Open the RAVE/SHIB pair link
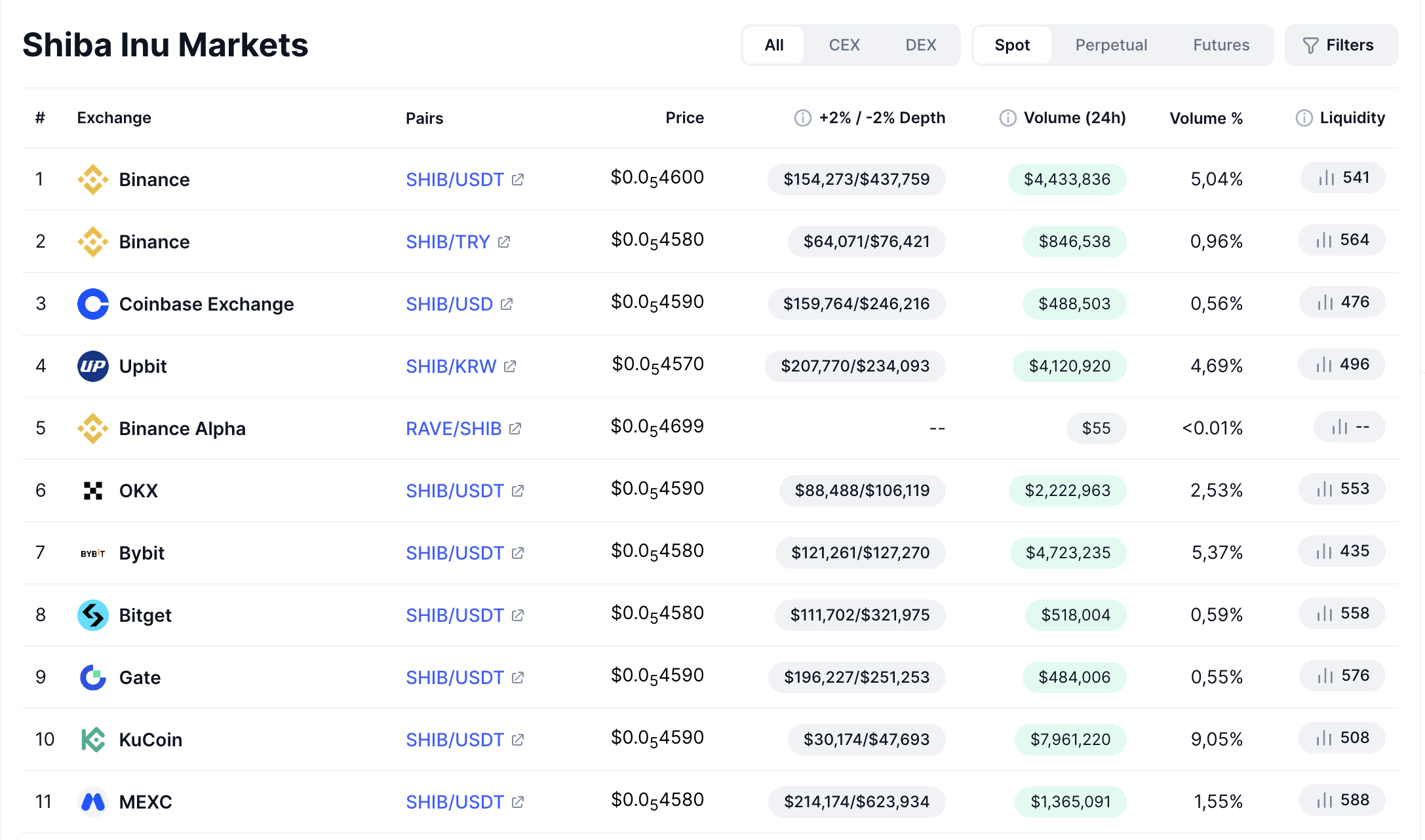The height and width of the screenshot is (840, 1425). pos(454,429)
